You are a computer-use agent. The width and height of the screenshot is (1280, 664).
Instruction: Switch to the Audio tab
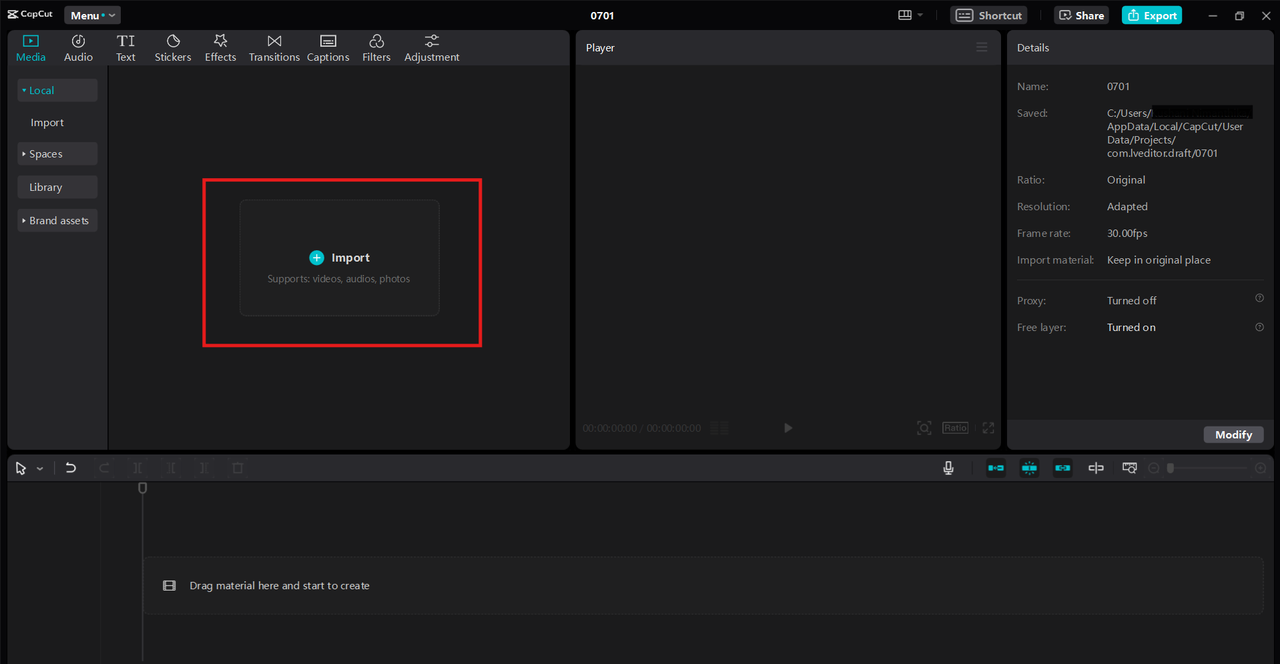pyautogui.click(x=78, y=48)
